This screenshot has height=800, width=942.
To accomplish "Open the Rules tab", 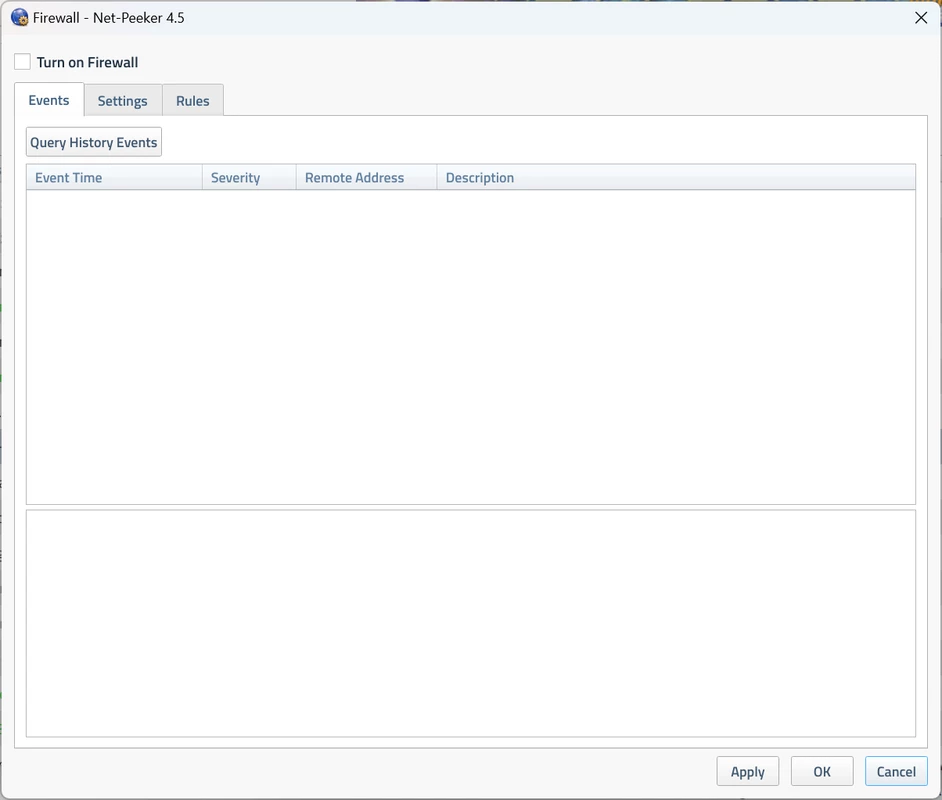I will coord(192,100).
